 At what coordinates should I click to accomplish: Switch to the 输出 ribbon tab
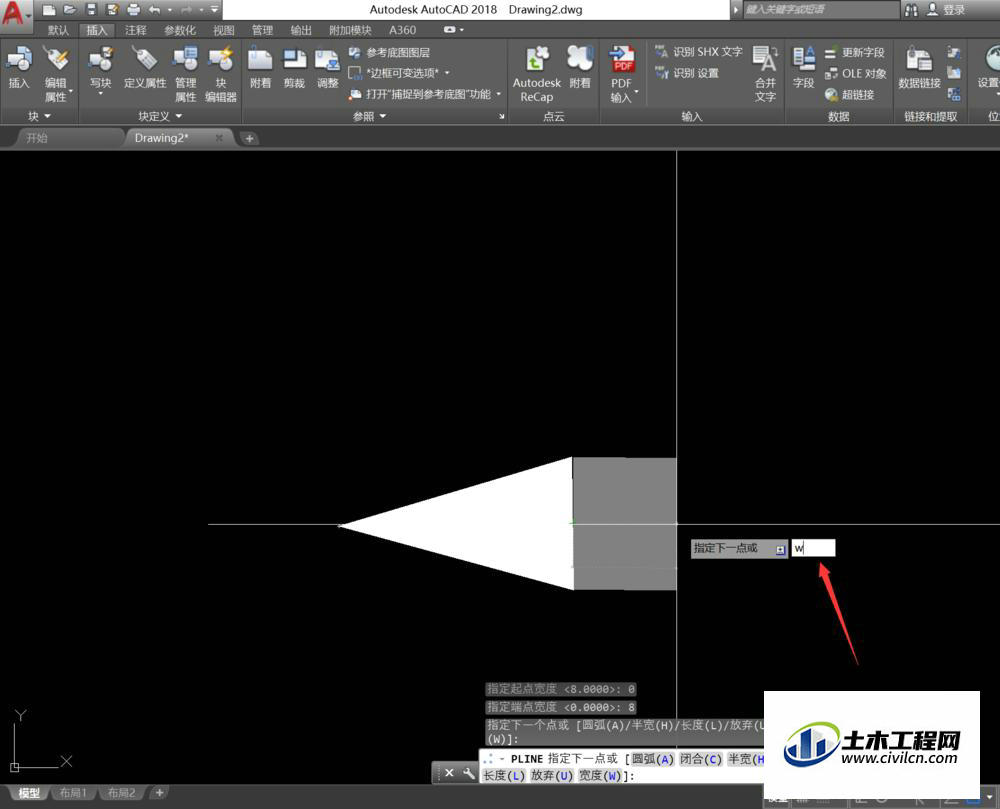(x=301, y=30)
